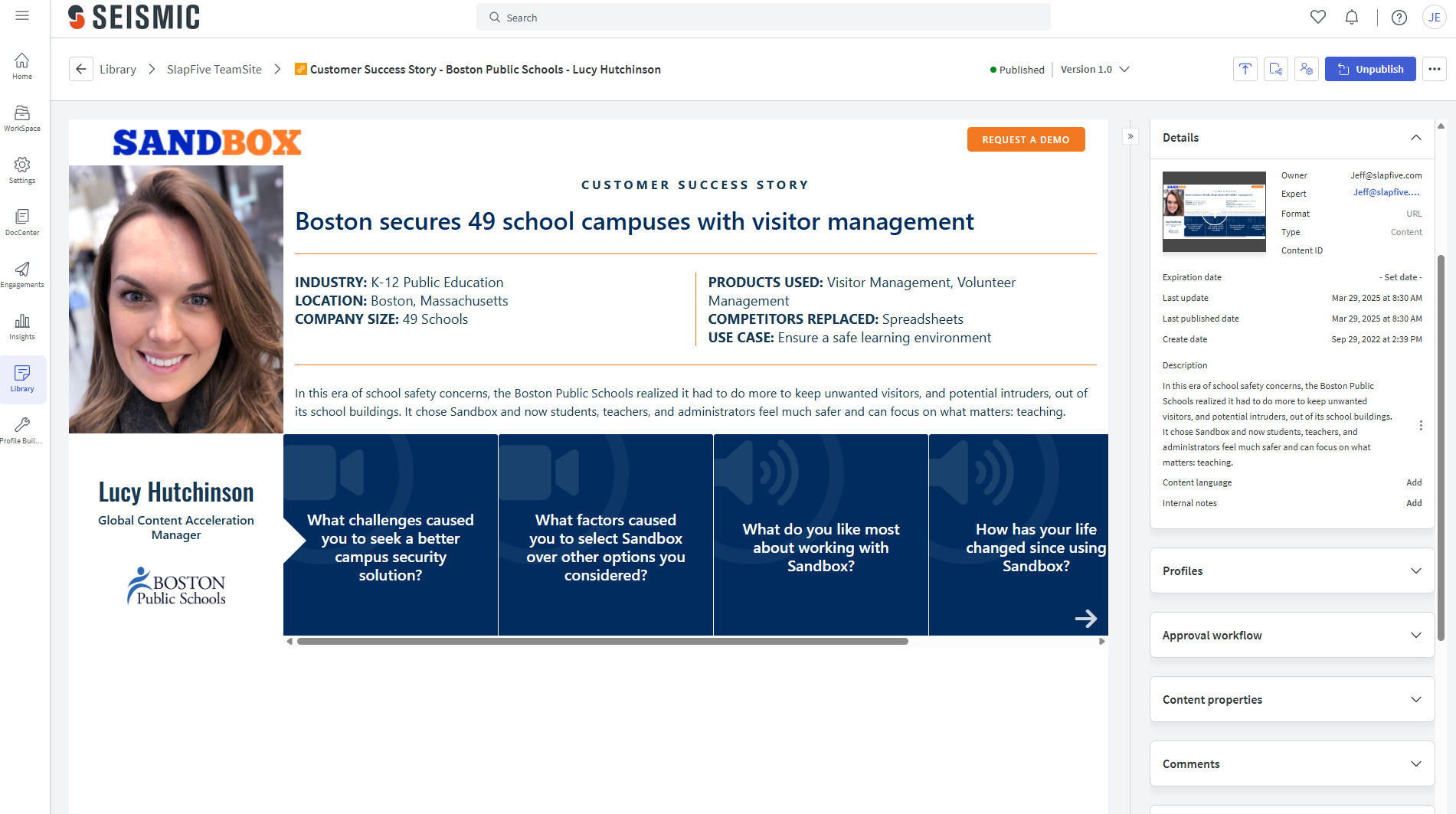Open the notifications bell

point(1352,17)
